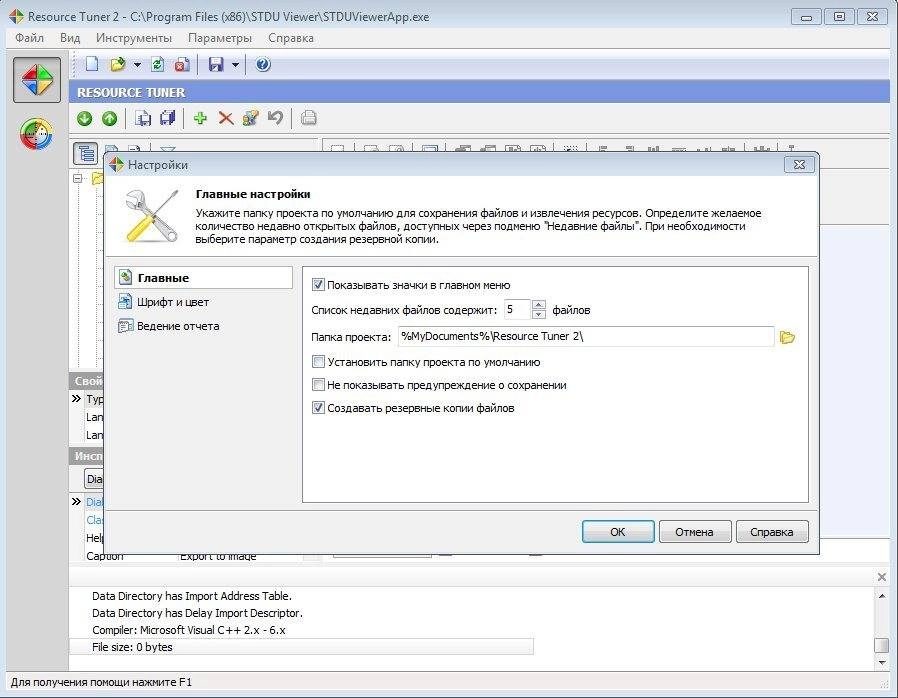
Task: Expand the Open file dropdown arrow
Action: click(137, 65)
